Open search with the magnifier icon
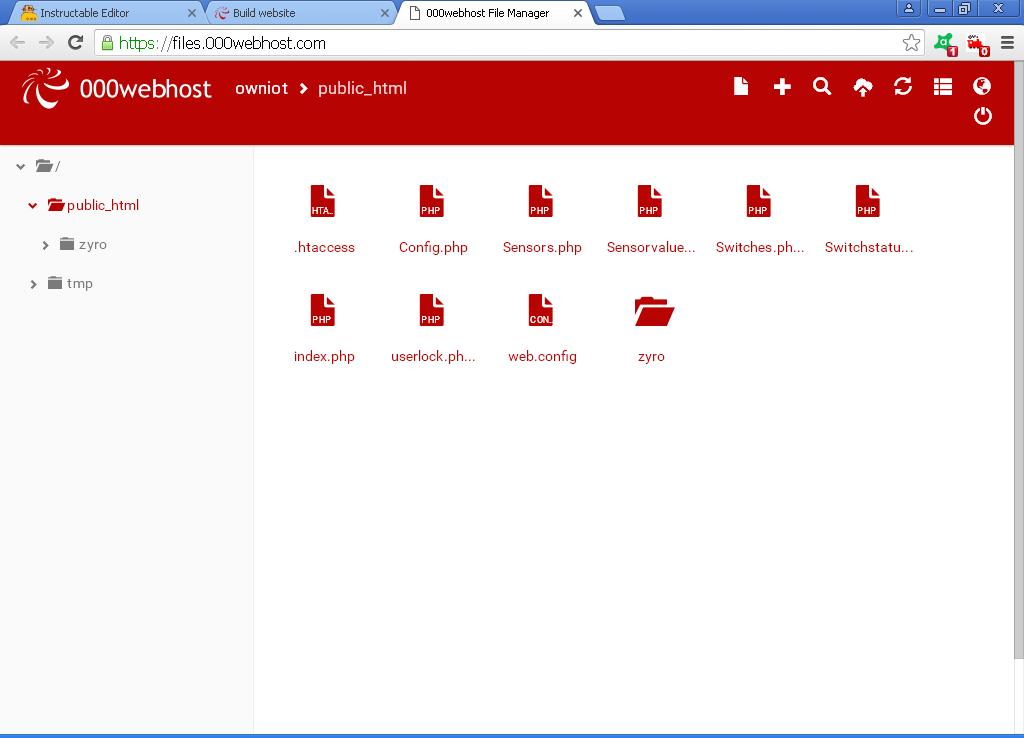 point(822,86)
